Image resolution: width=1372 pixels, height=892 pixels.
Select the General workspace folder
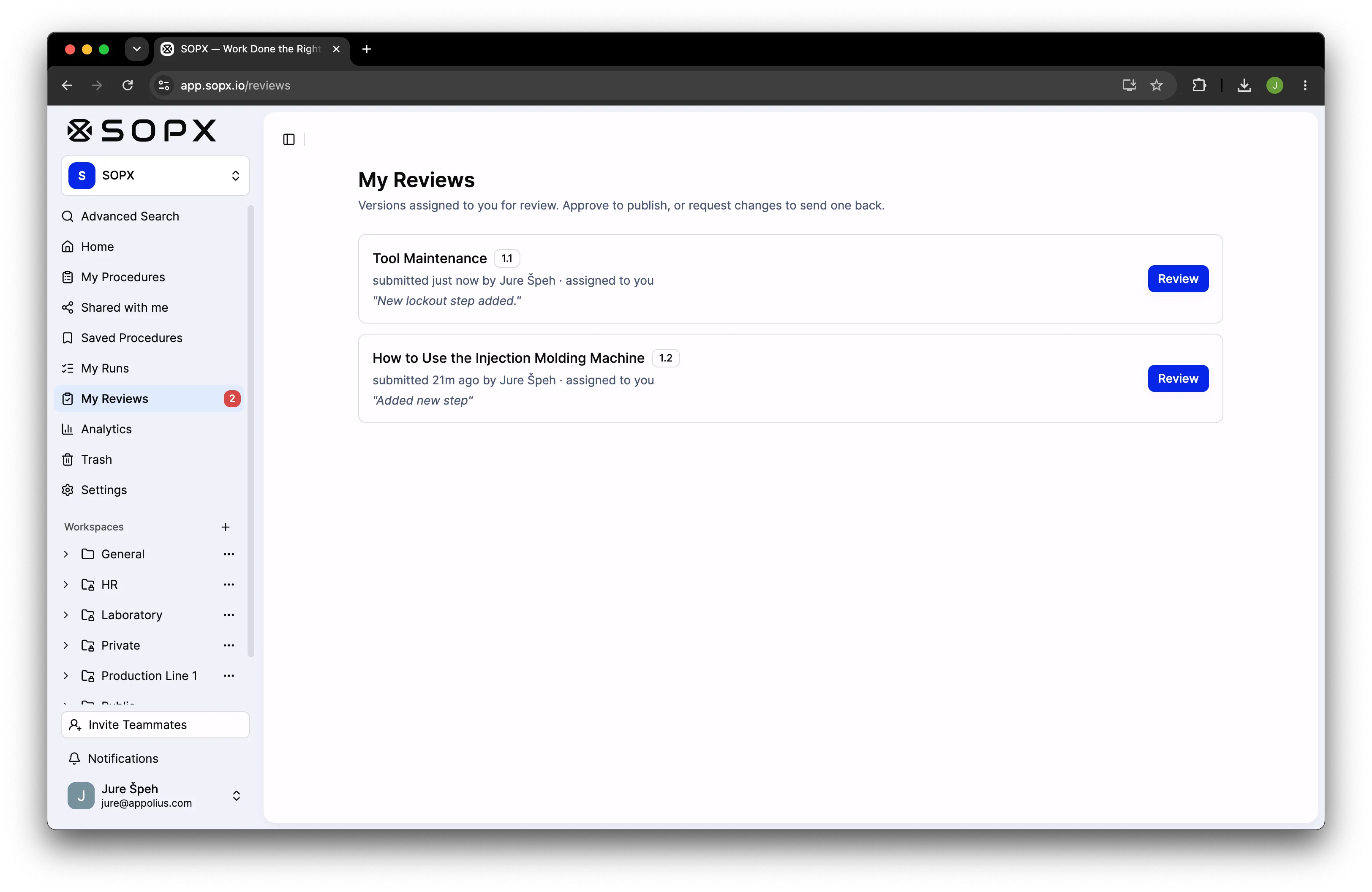114,554
